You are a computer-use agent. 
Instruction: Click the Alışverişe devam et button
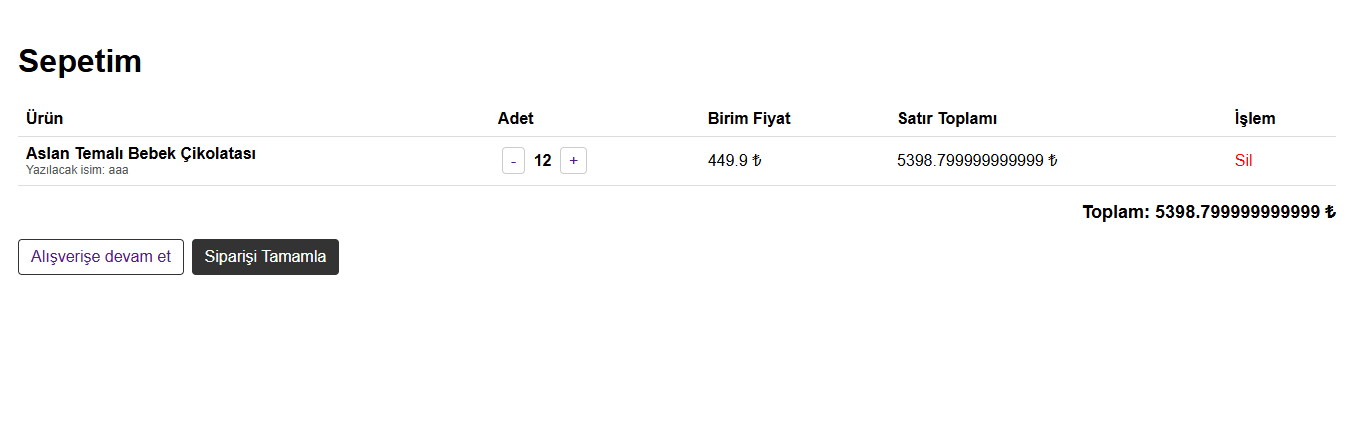pos(101,257)
